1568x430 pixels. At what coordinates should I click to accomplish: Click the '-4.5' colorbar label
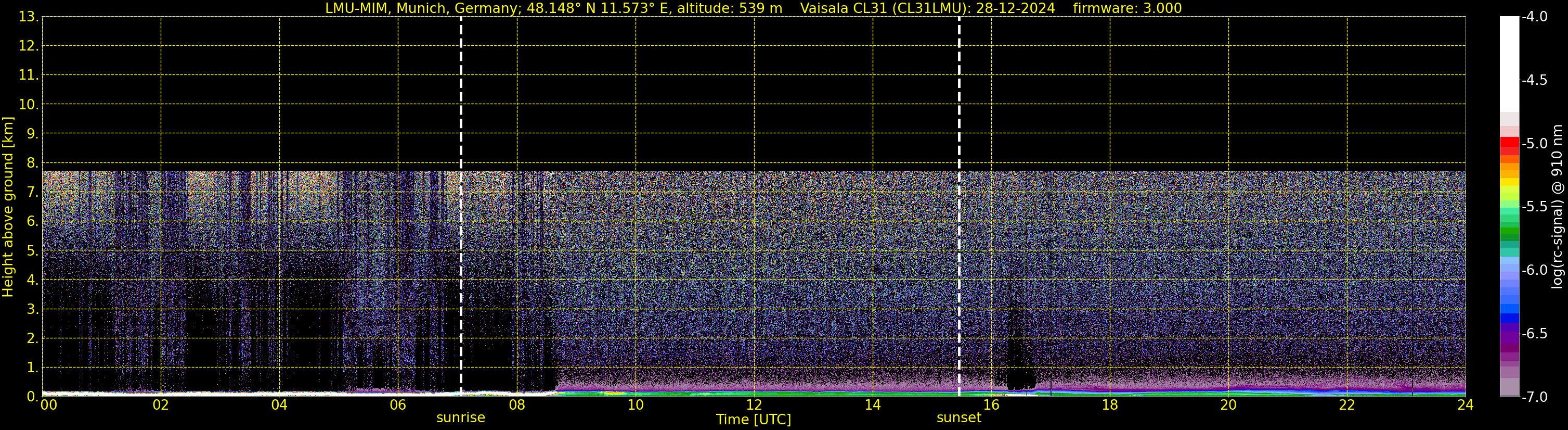click(x=1535, y=80)
